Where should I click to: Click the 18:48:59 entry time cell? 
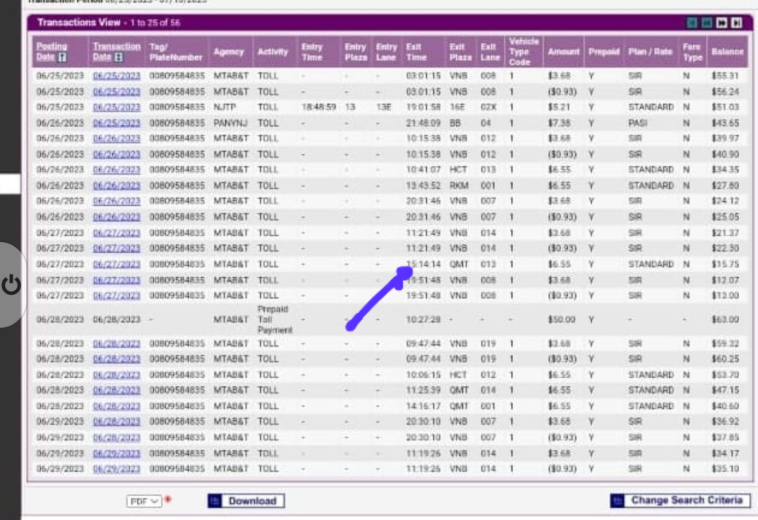319,107
